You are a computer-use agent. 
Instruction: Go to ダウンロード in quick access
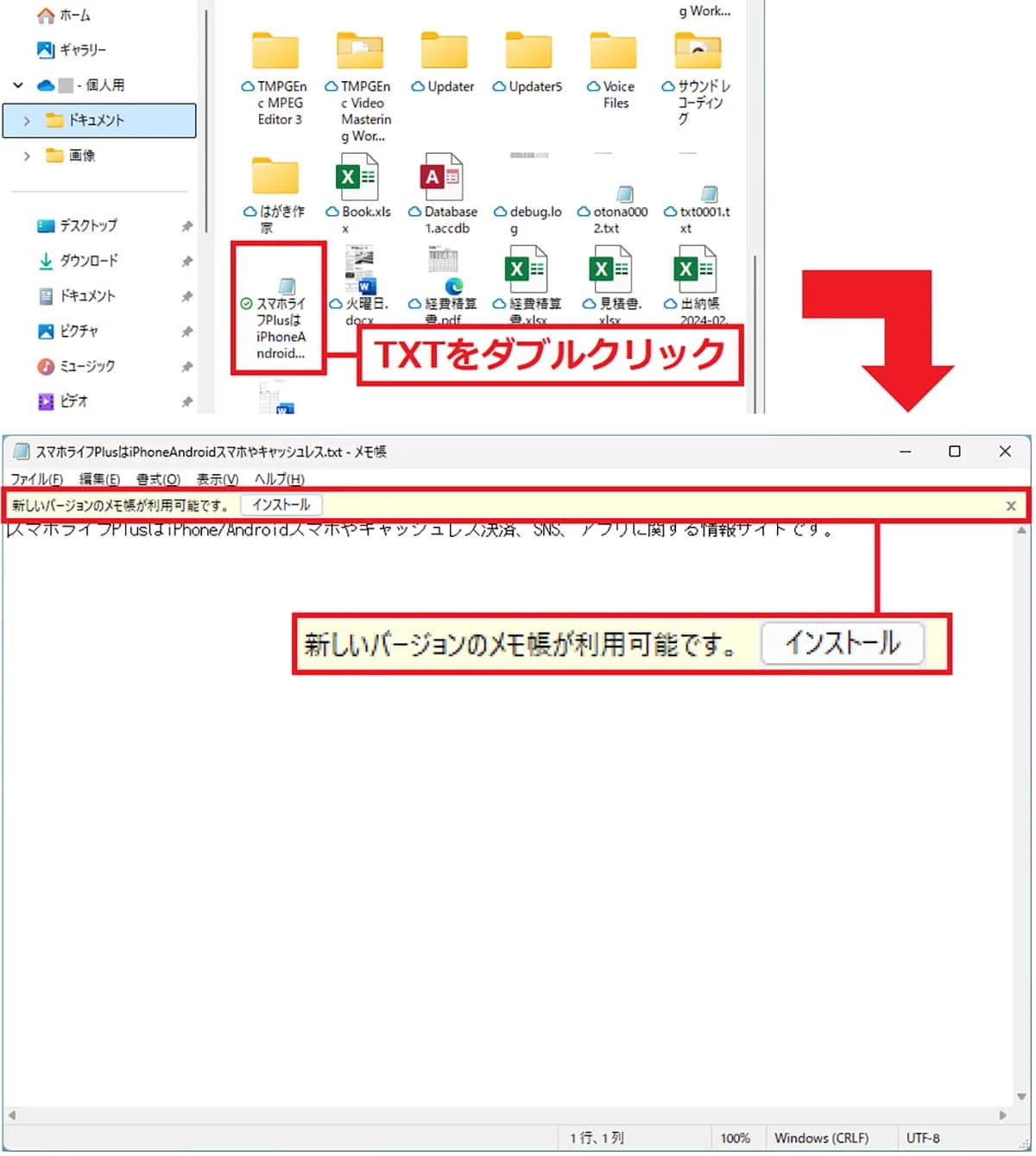[x=88, y=261]
